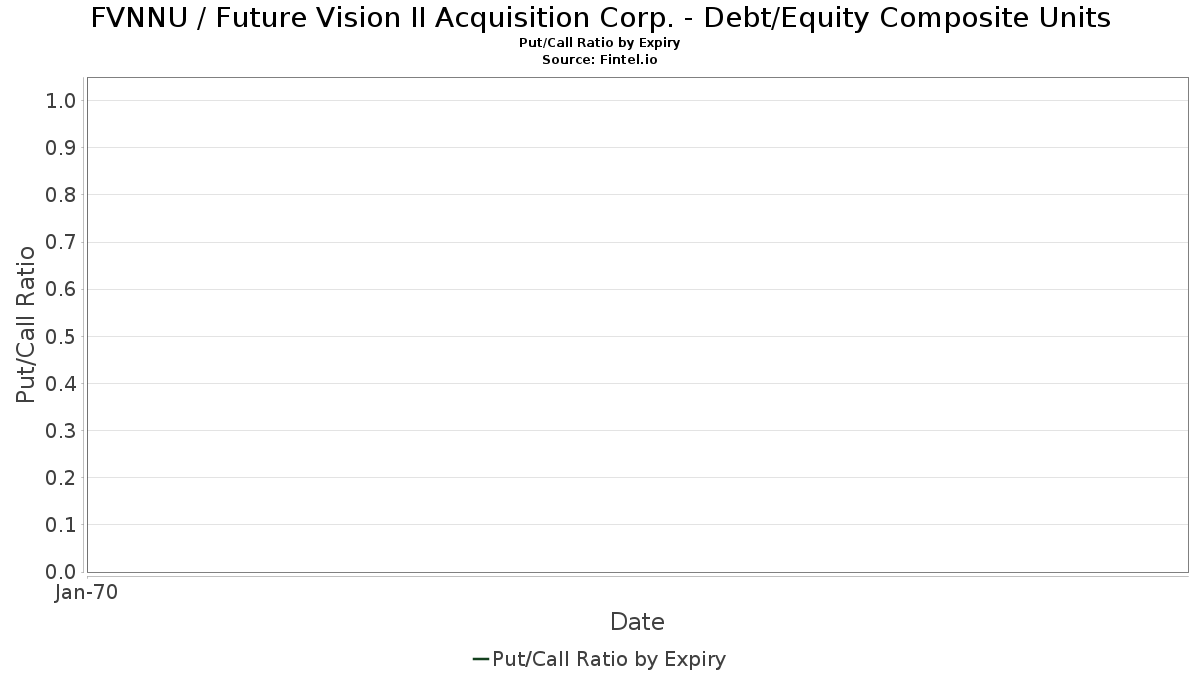The image size is (1200, 675).
Task: Click the Source: Fintel.io text
Action: tap(600, 60)
